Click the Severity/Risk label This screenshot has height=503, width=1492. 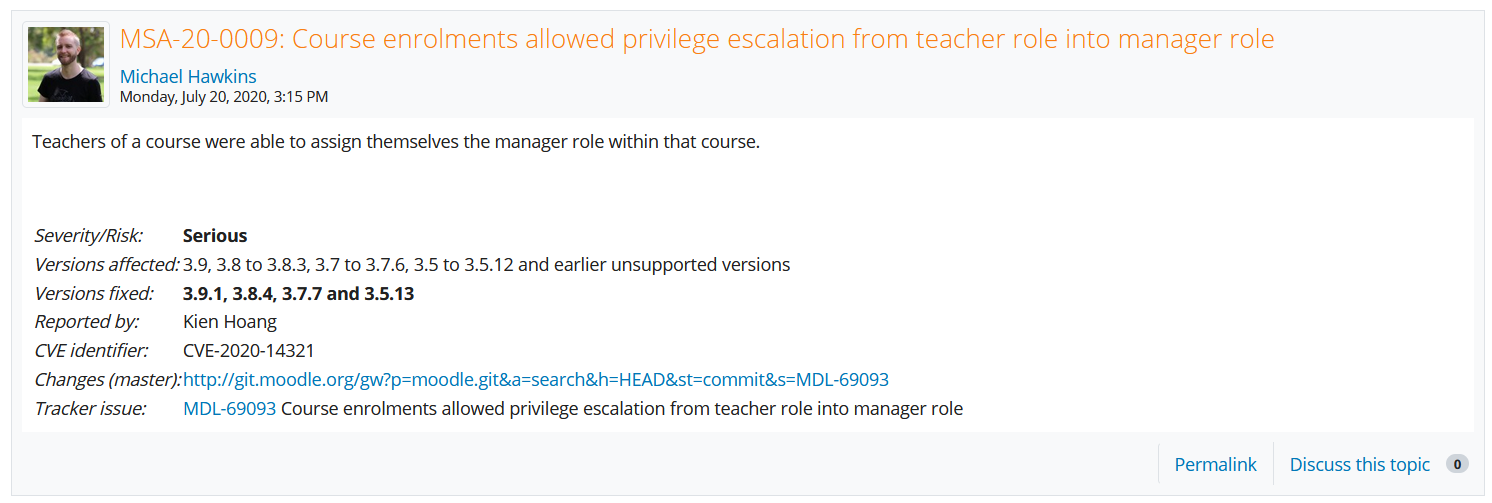(89, 236)
